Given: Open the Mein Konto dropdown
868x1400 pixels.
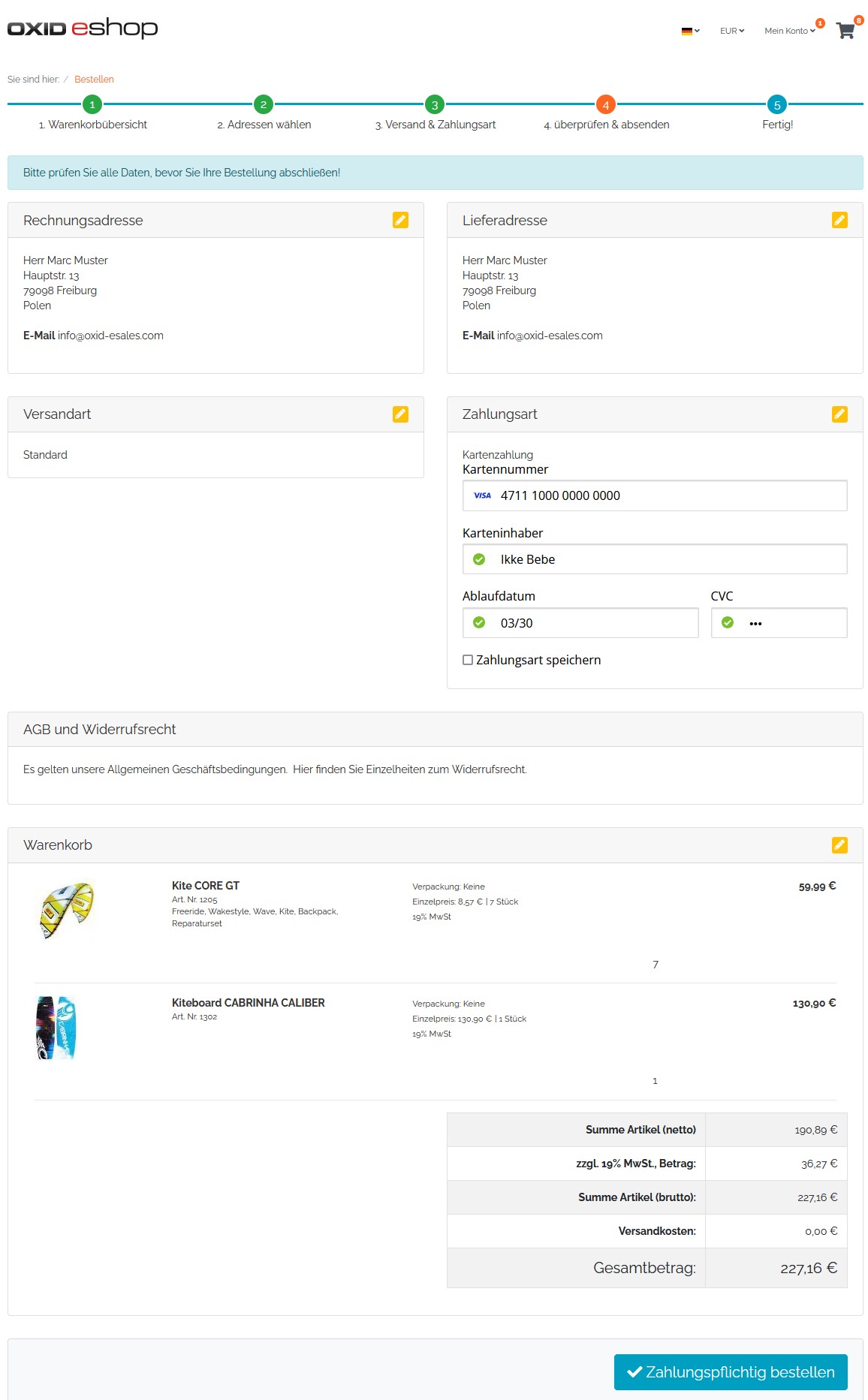Looking at the screenshot, I should [x=789, y=31].
